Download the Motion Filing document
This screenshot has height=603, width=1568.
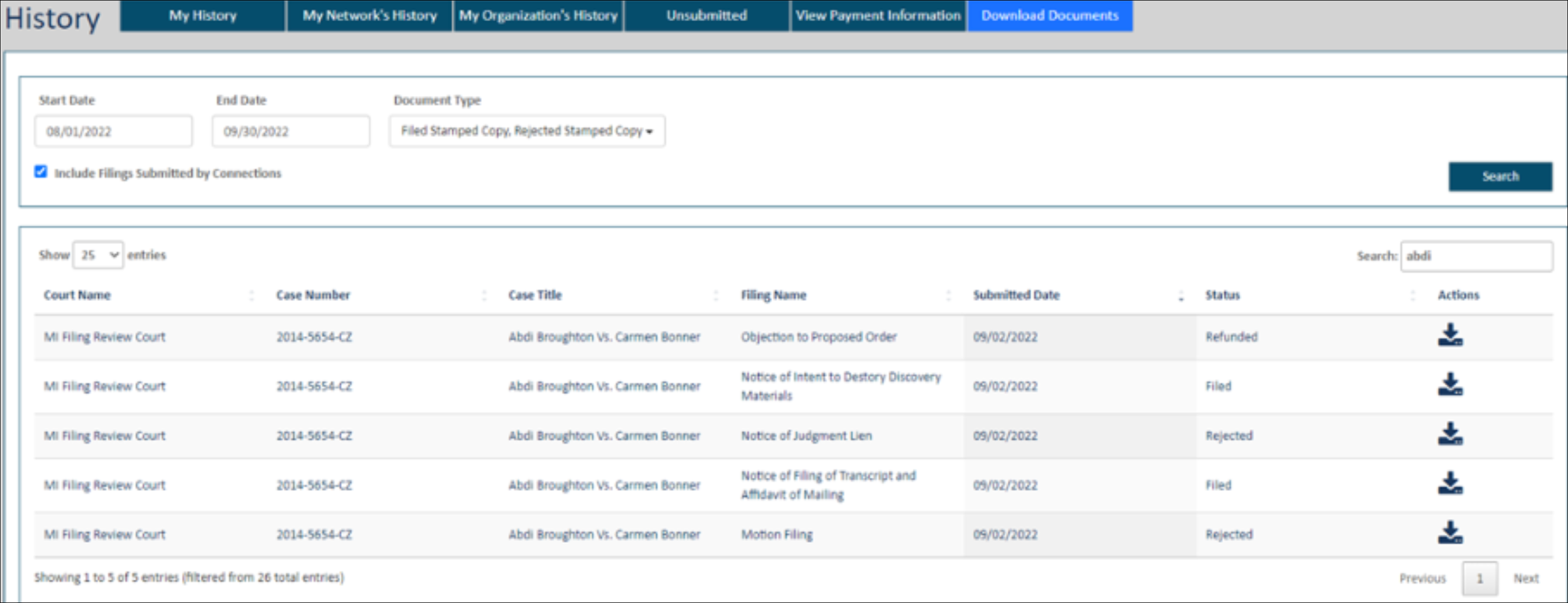point(1450,533)
